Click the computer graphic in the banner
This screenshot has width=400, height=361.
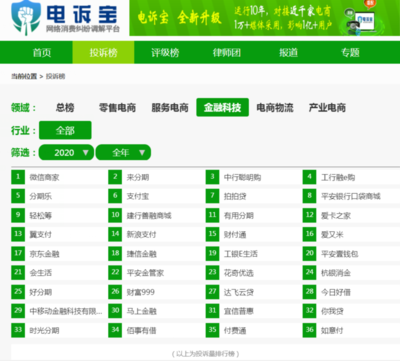[x=365, y=21]
